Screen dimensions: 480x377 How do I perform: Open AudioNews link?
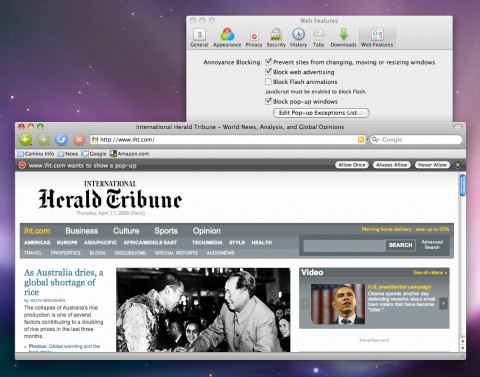pyautogui.click(x=220, y=253)
